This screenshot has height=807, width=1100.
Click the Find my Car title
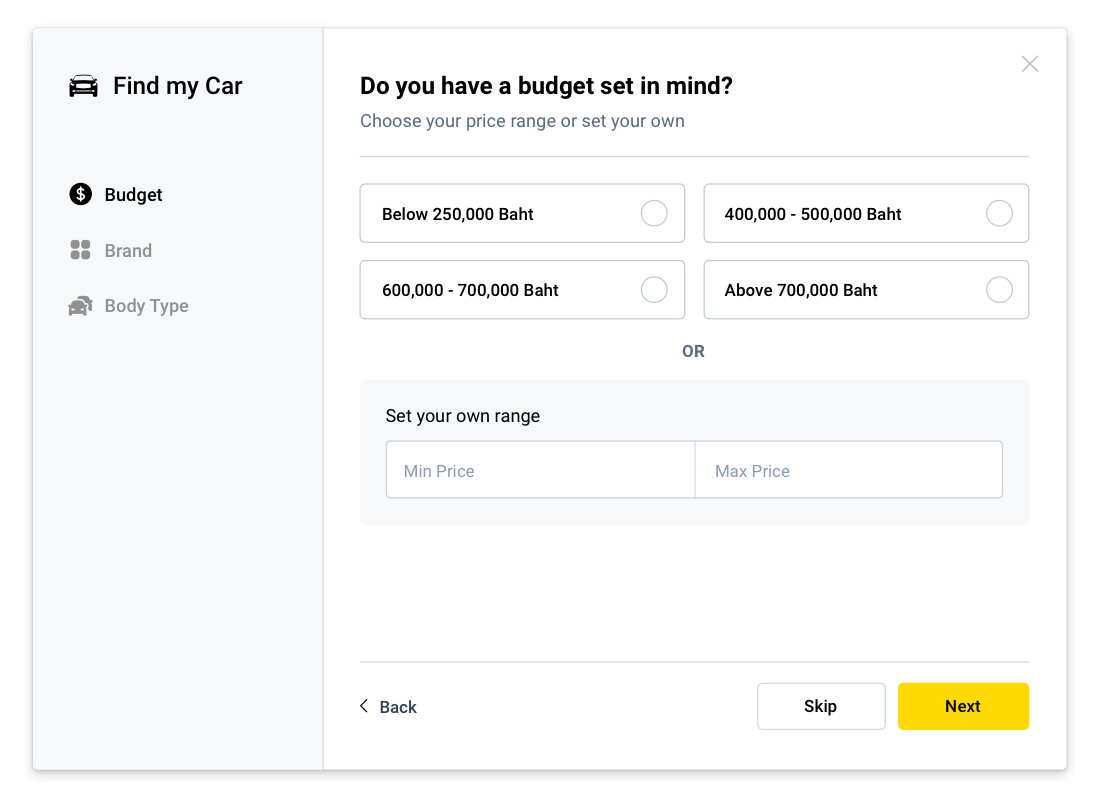pos(177,86)
